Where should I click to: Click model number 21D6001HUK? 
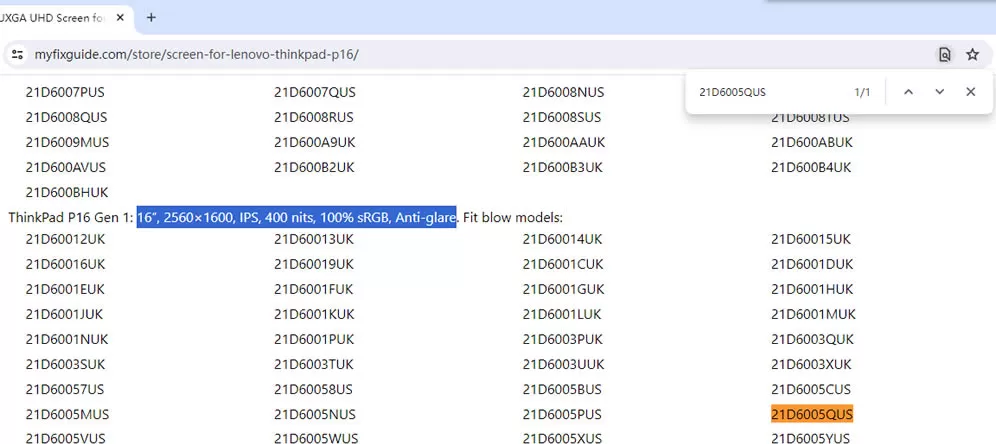point(812,290)
